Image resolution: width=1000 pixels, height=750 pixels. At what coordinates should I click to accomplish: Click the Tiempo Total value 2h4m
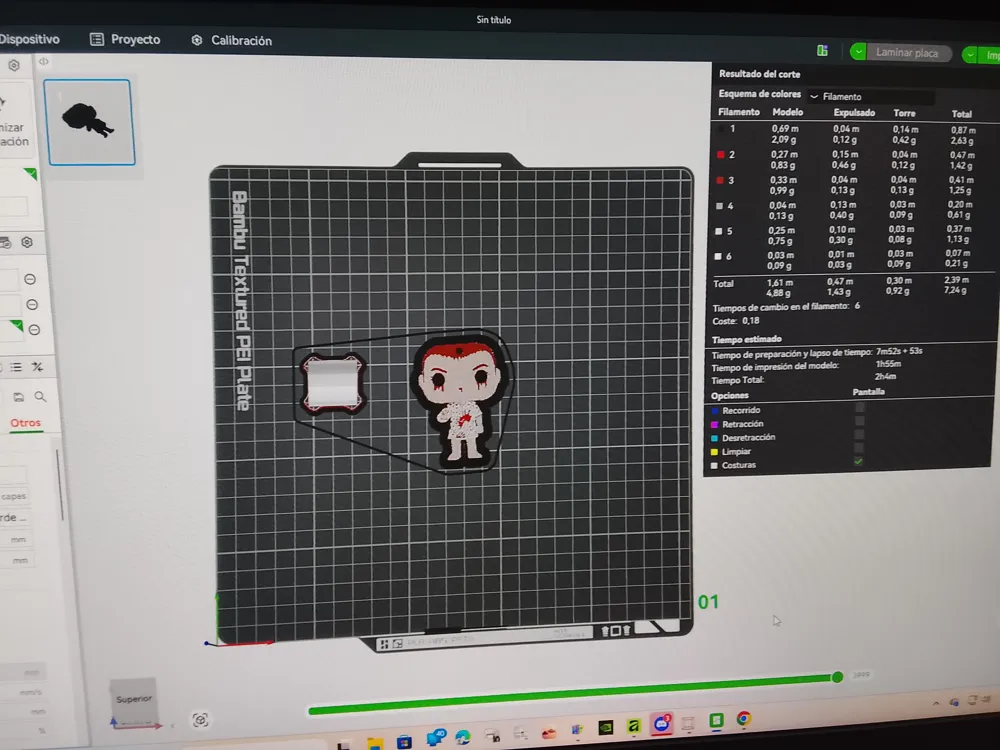pyautogui.click(x=885, y=376)
